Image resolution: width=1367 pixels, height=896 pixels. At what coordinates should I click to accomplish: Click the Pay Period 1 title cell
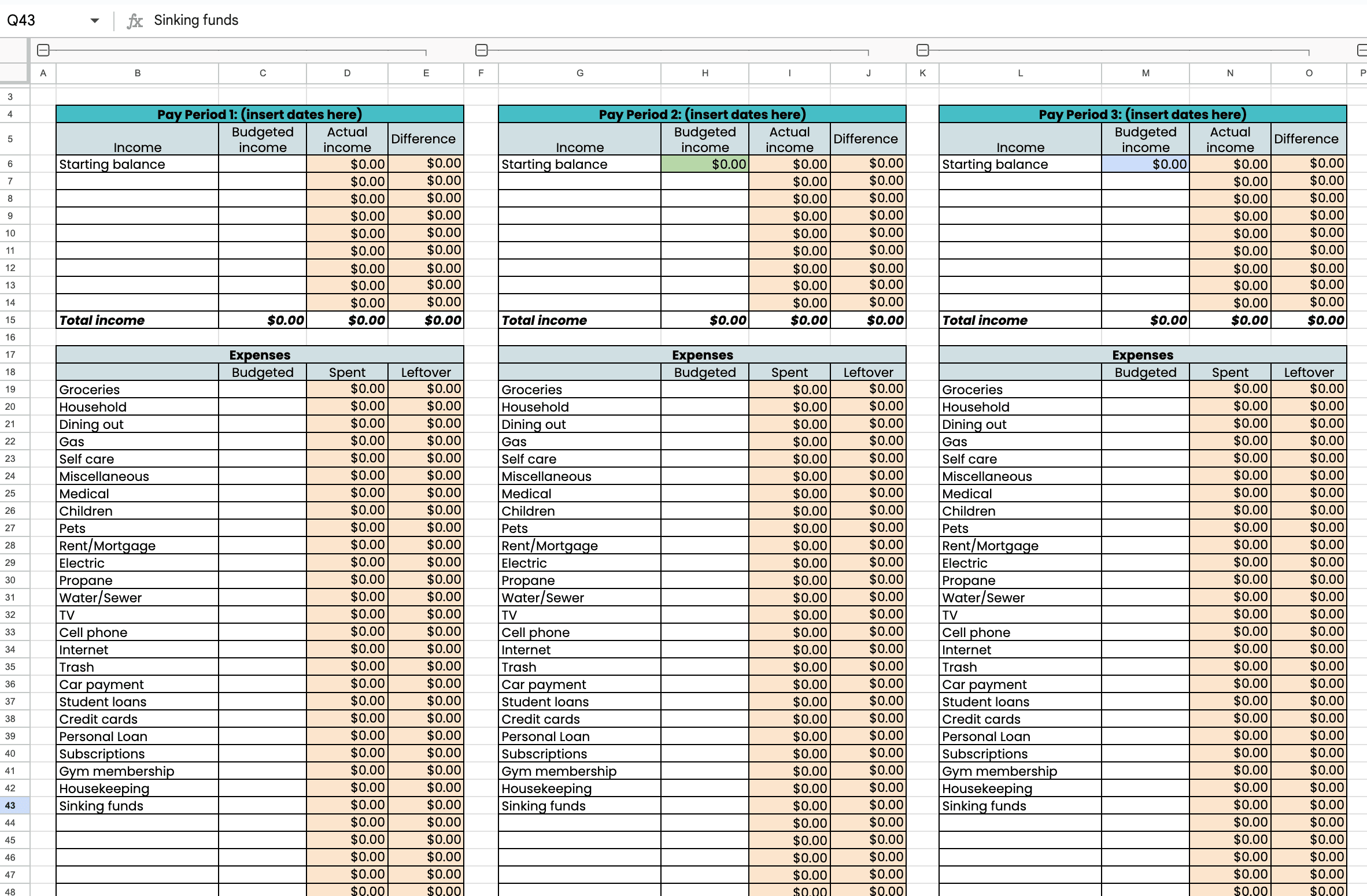coord(260,114)
